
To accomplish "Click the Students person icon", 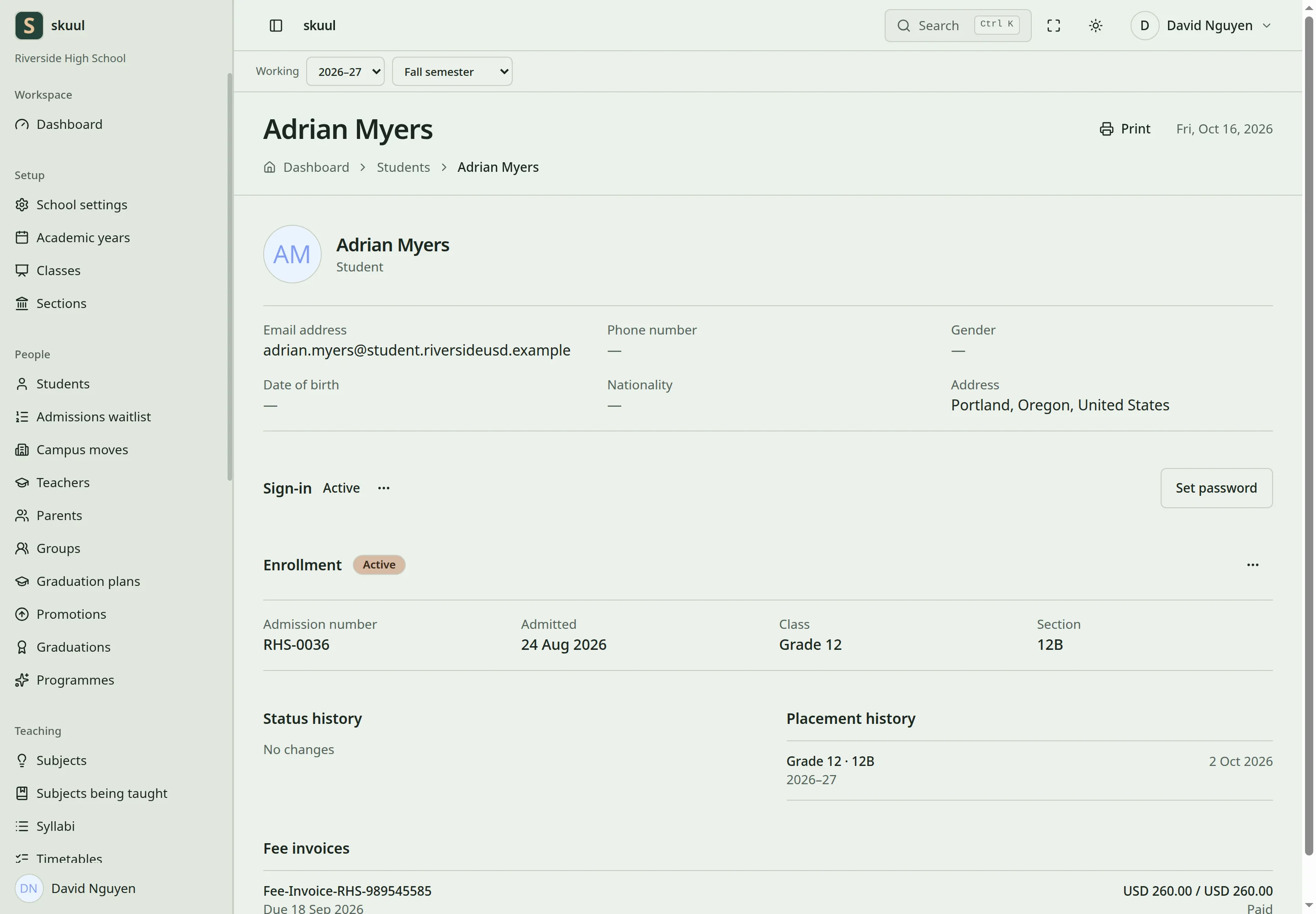I will (x=22, y=384).
